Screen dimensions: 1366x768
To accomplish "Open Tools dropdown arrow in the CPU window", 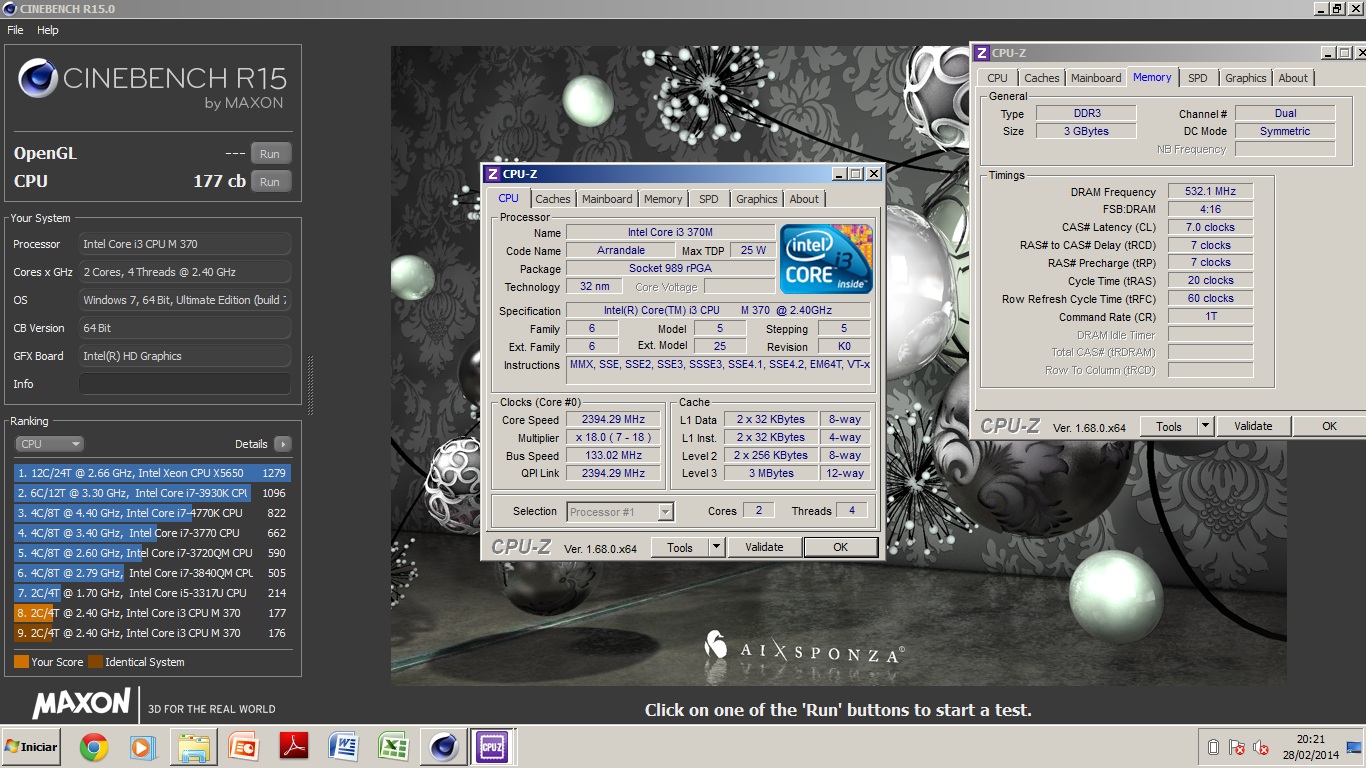I will pyautogui.click(x=716, y=547).
